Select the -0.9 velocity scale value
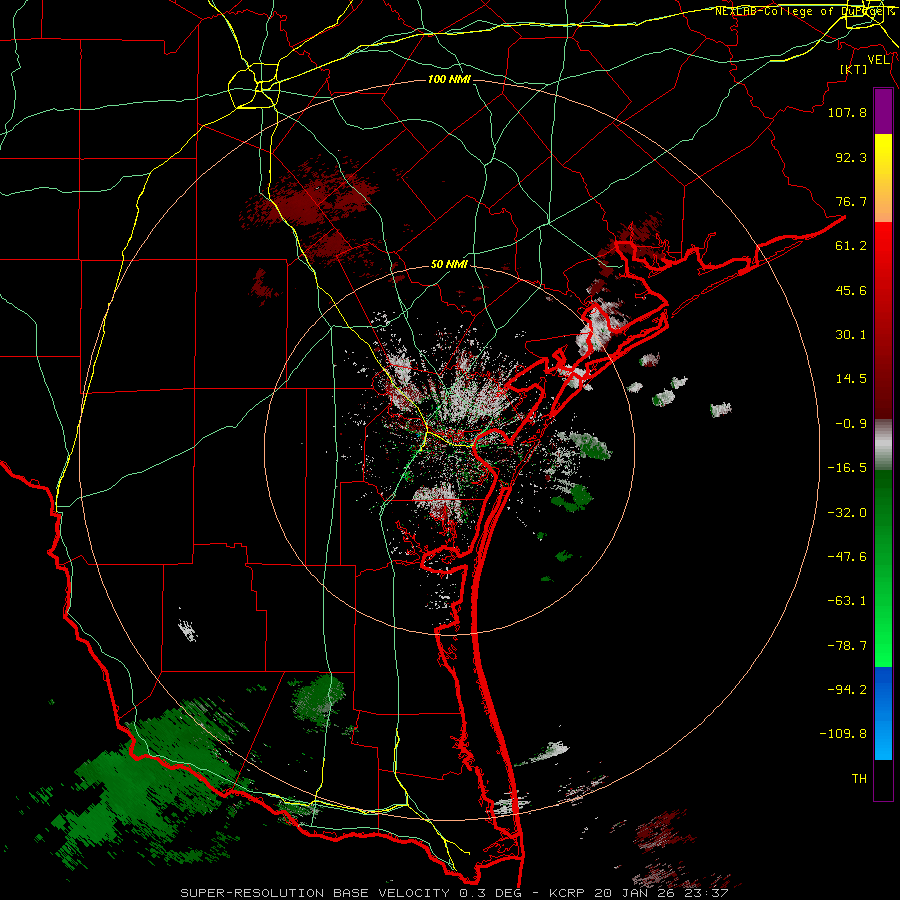 tap(851, 424)
